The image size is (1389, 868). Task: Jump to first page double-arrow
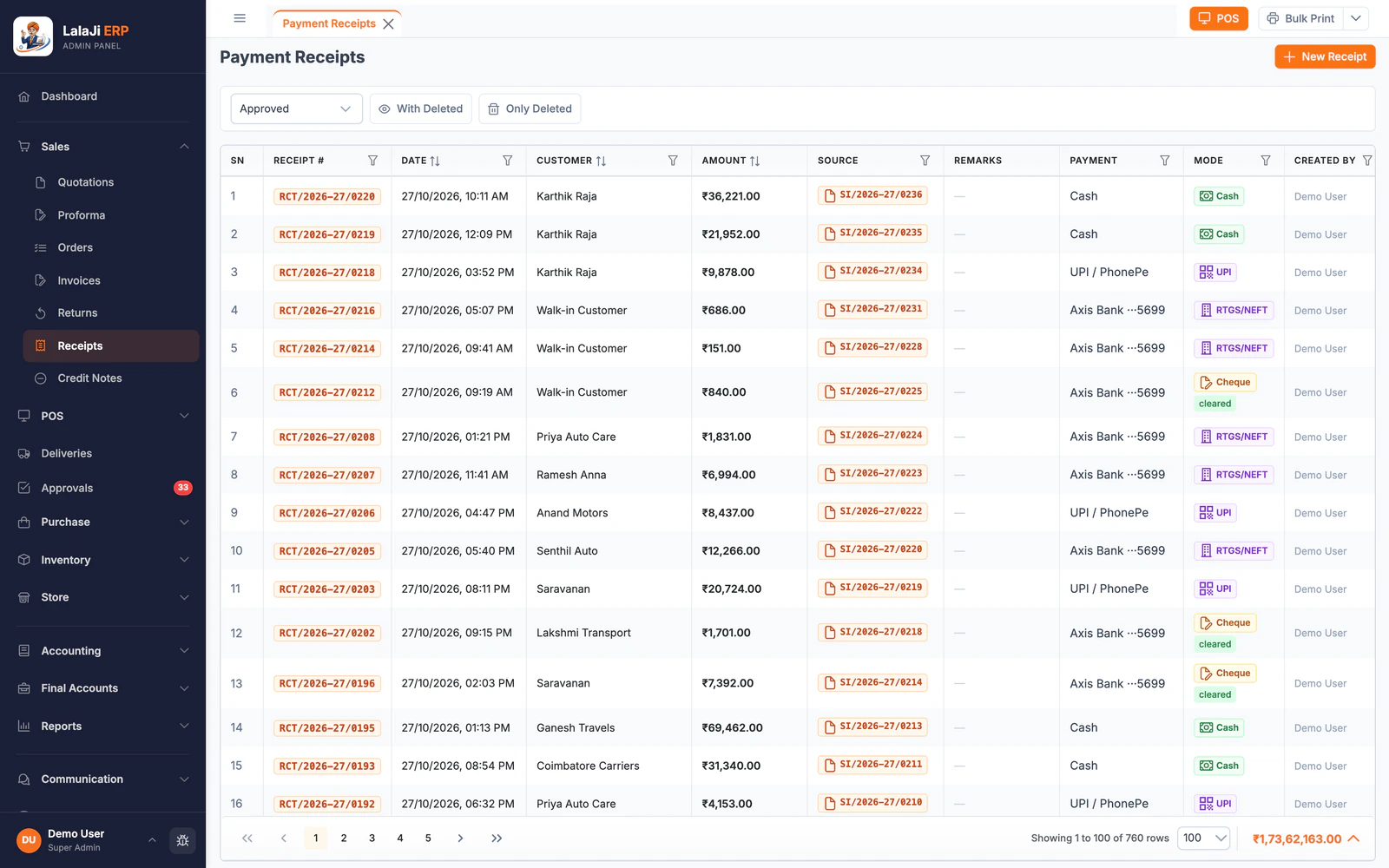[247, 838]
